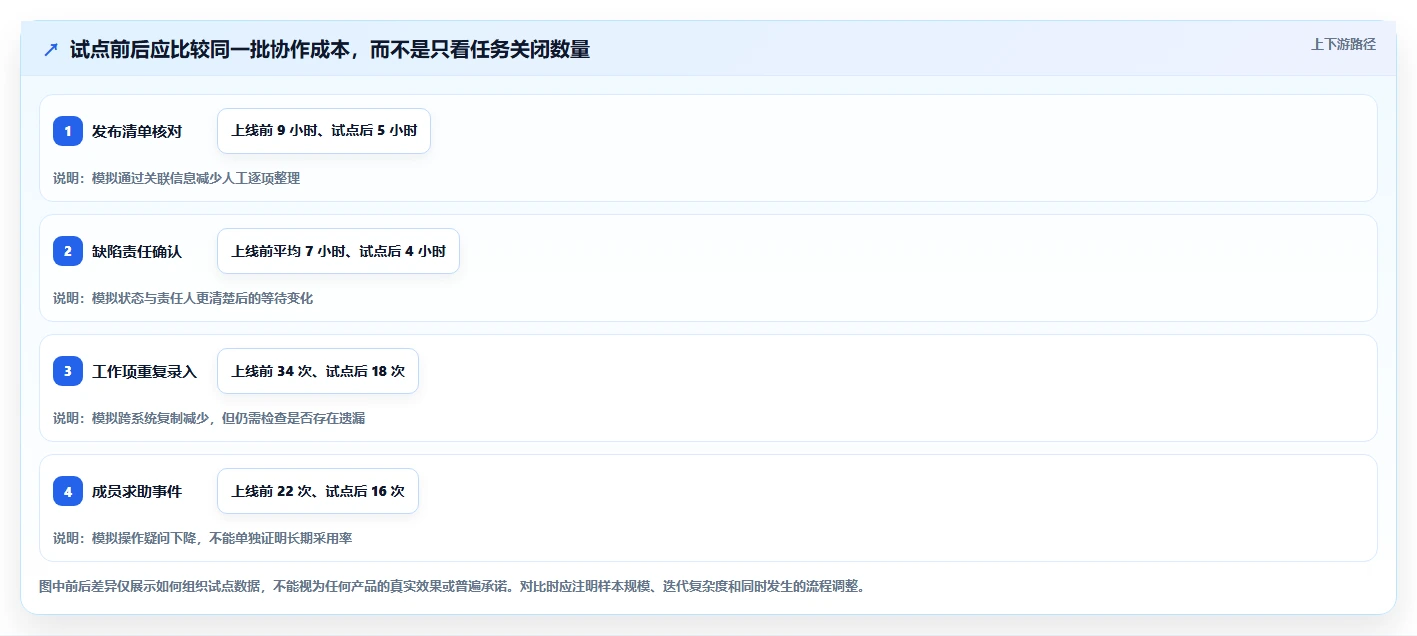Viewport: 1417px width, 636px height.
Task: Click the footer disclaimer starting 图中前后差异仅展示
Action: point(451,586)
